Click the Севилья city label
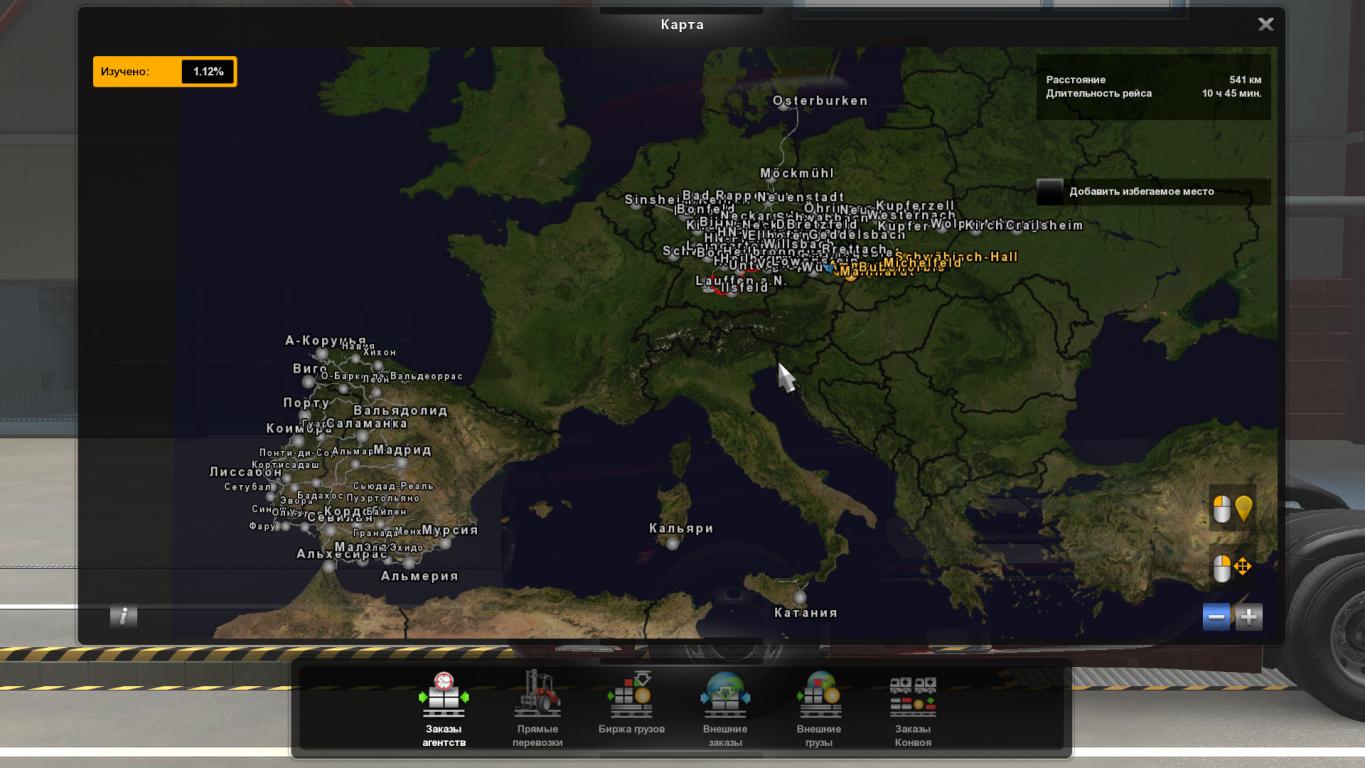This screenshot has height=768, width=1365. [x=340, y=518]
